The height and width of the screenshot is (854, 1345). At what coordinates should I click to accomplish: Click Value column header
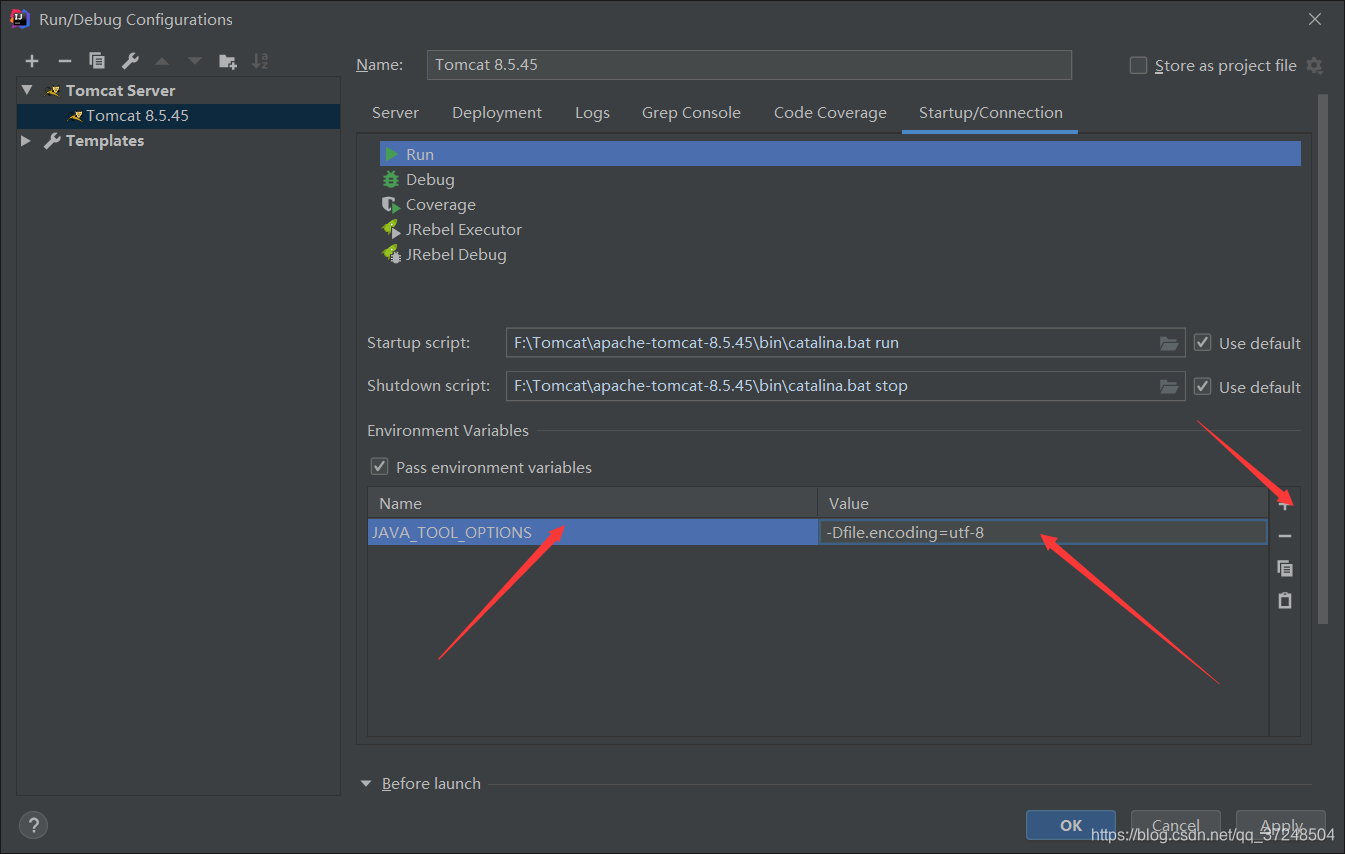point(1043,503)
